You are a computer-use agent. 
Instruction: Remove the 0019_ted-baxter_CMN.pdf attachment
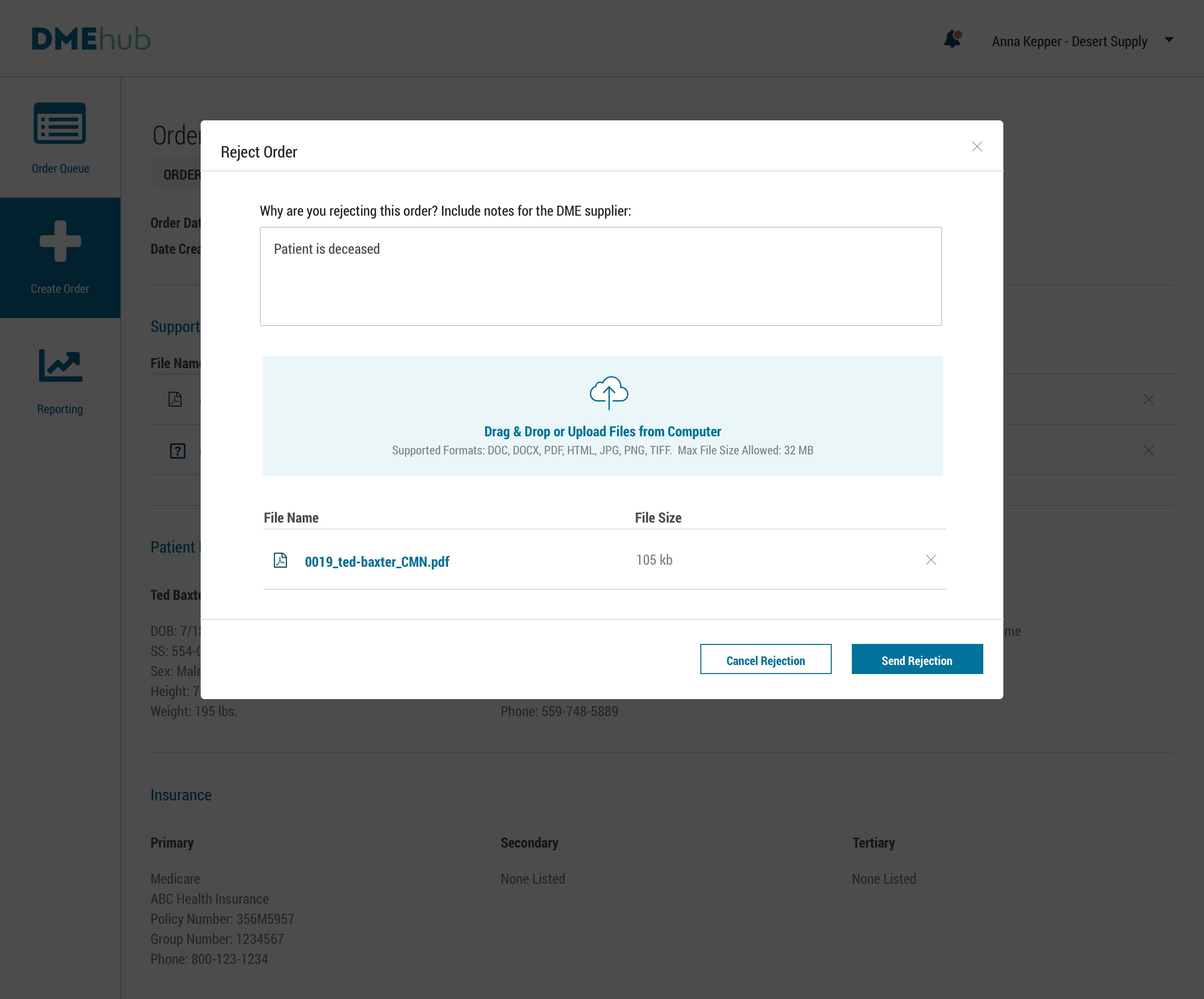[931, 559]
